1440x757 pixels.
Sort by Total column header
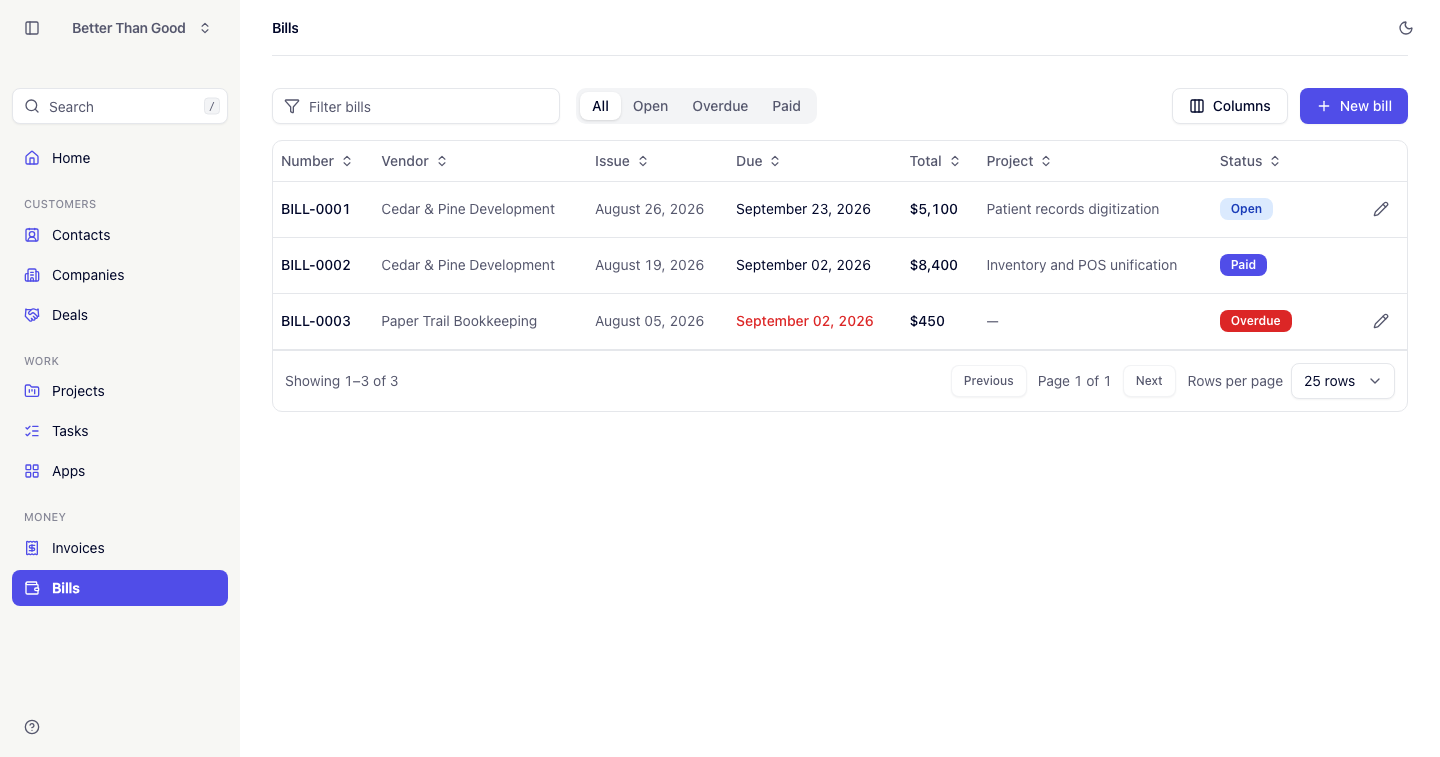click(935, 161)
